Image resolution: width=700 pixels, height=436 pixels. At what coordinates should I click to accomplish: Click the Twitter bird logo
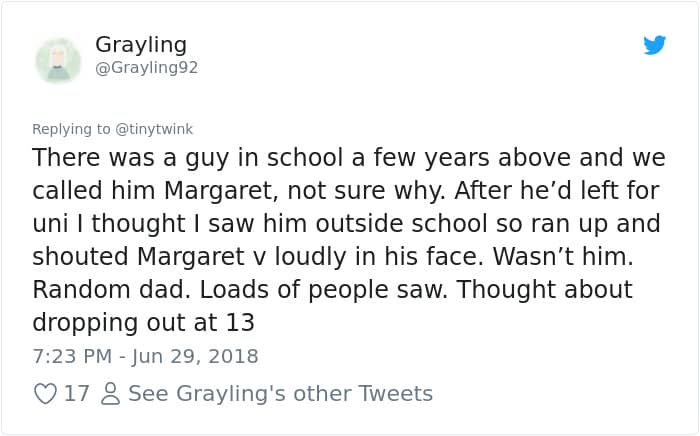pyautogui.click(x=654, y=45)
